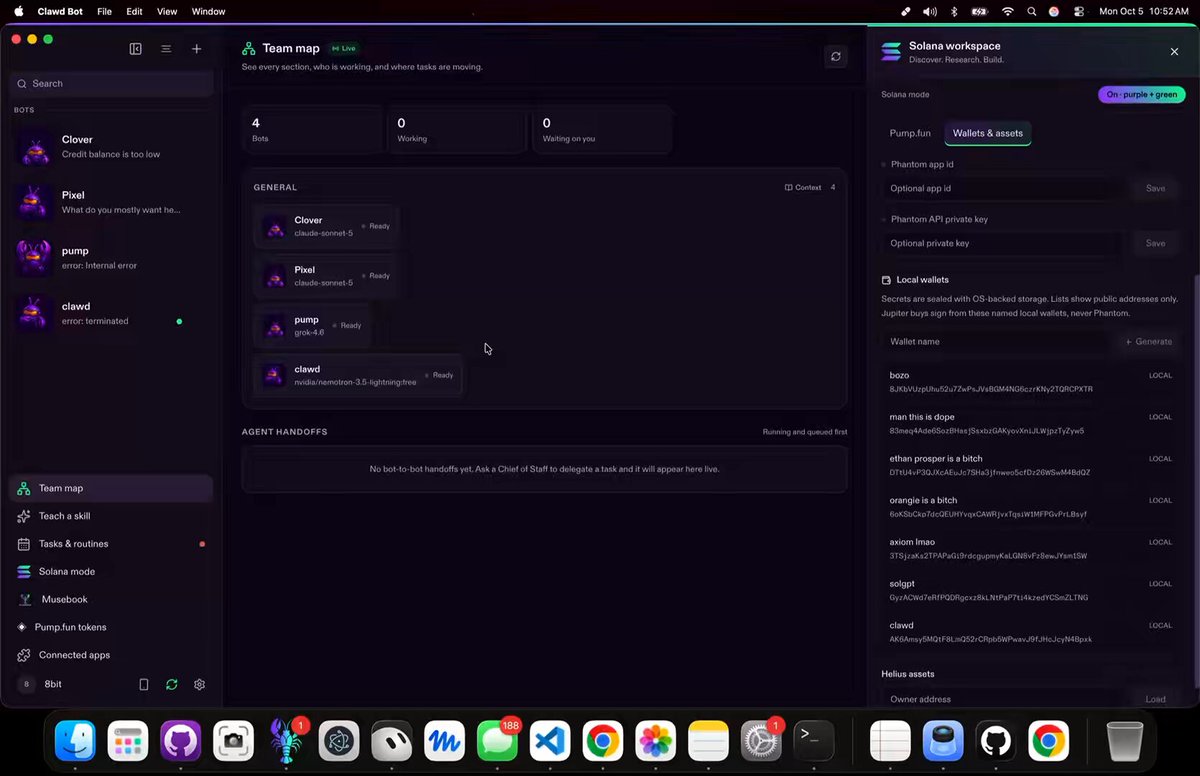Refresh the Team map with the reload button

tap(836, 57)
